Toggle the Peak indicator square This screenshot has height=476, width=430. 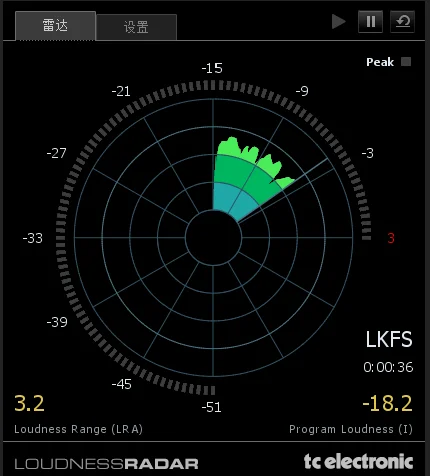point(406,62)
